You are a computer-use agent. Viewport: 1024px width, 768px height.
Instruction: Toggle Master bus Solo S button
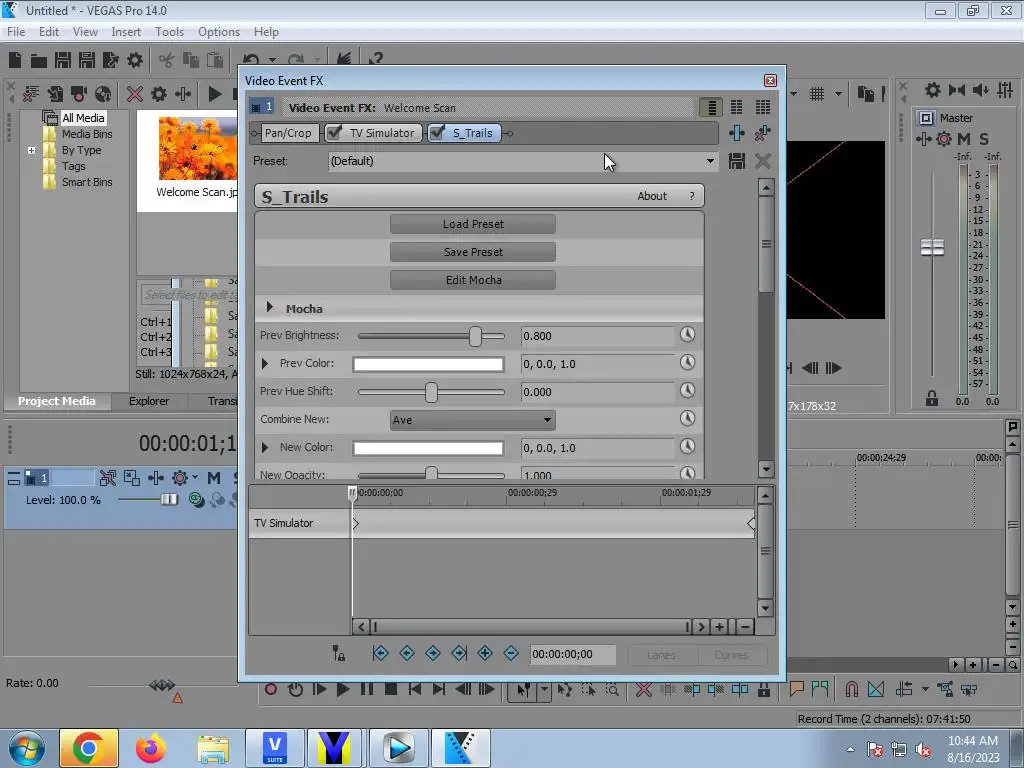coord(984,138)
